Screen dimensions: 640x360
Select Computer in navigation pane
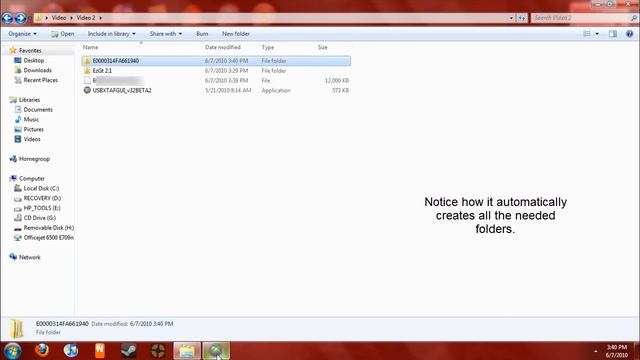coord(31,178)
